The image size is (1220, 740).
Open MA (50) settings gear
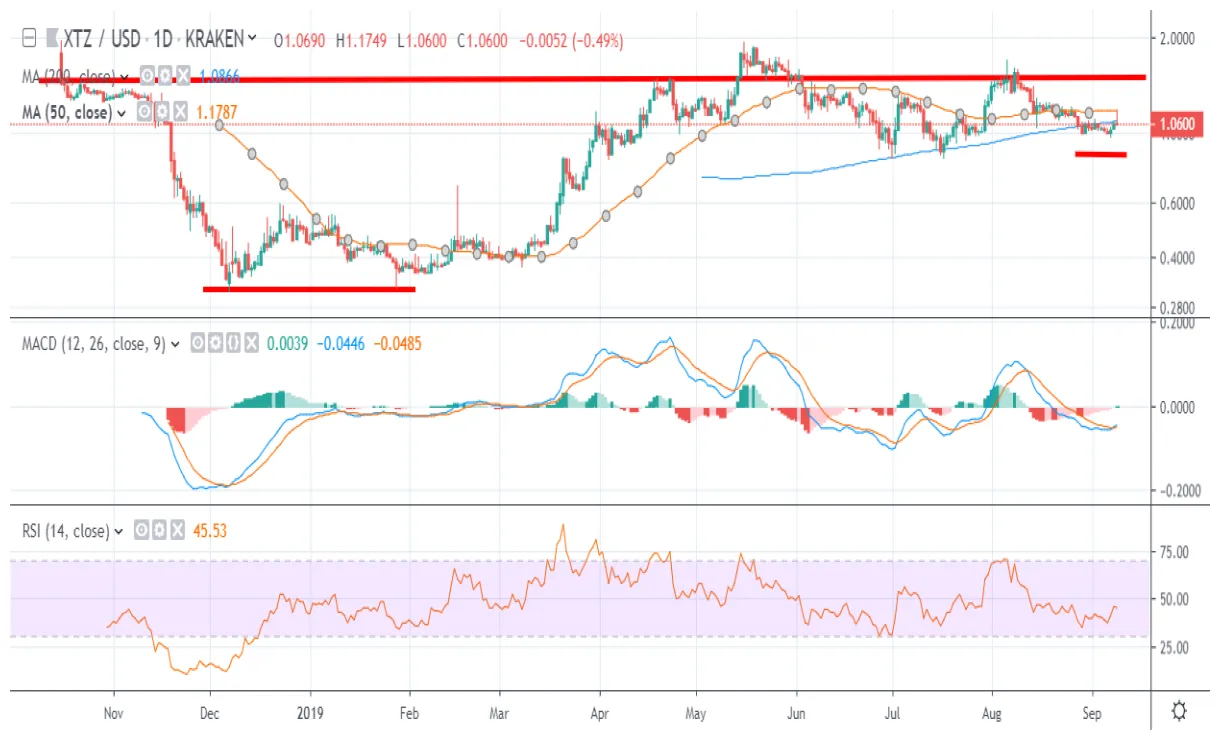tap(162, 112)
